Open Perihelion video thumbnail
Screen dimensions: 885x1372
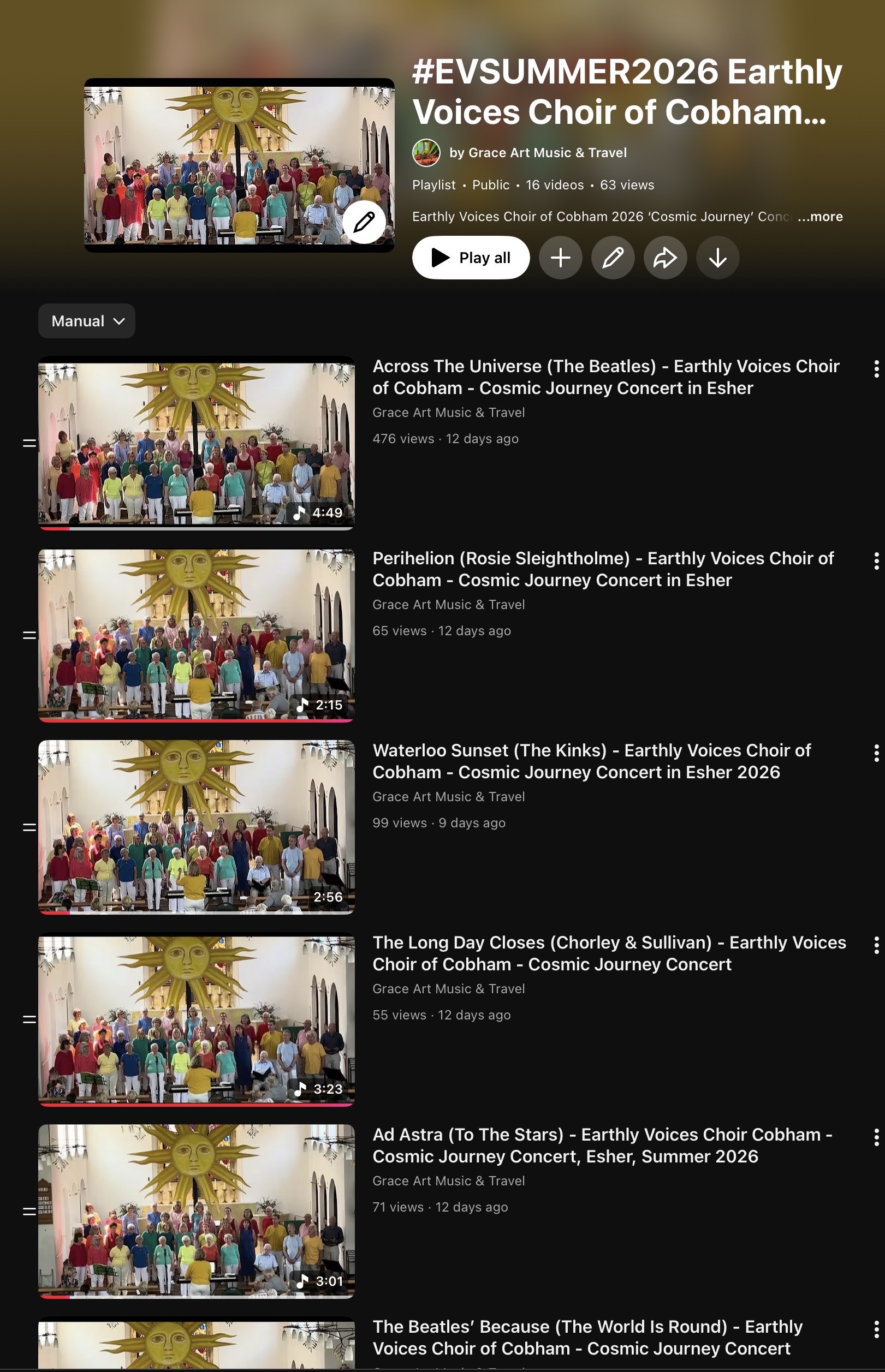pos(197,635)
